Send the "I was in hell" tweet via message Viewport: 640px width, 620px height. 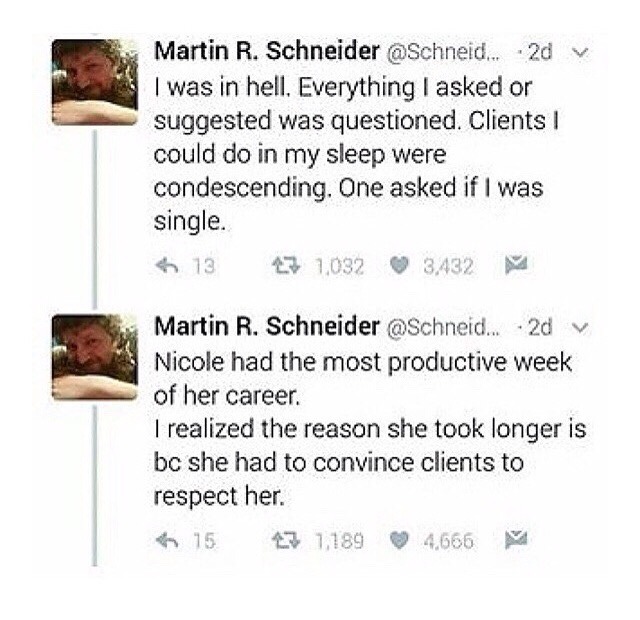pos(509,265)
